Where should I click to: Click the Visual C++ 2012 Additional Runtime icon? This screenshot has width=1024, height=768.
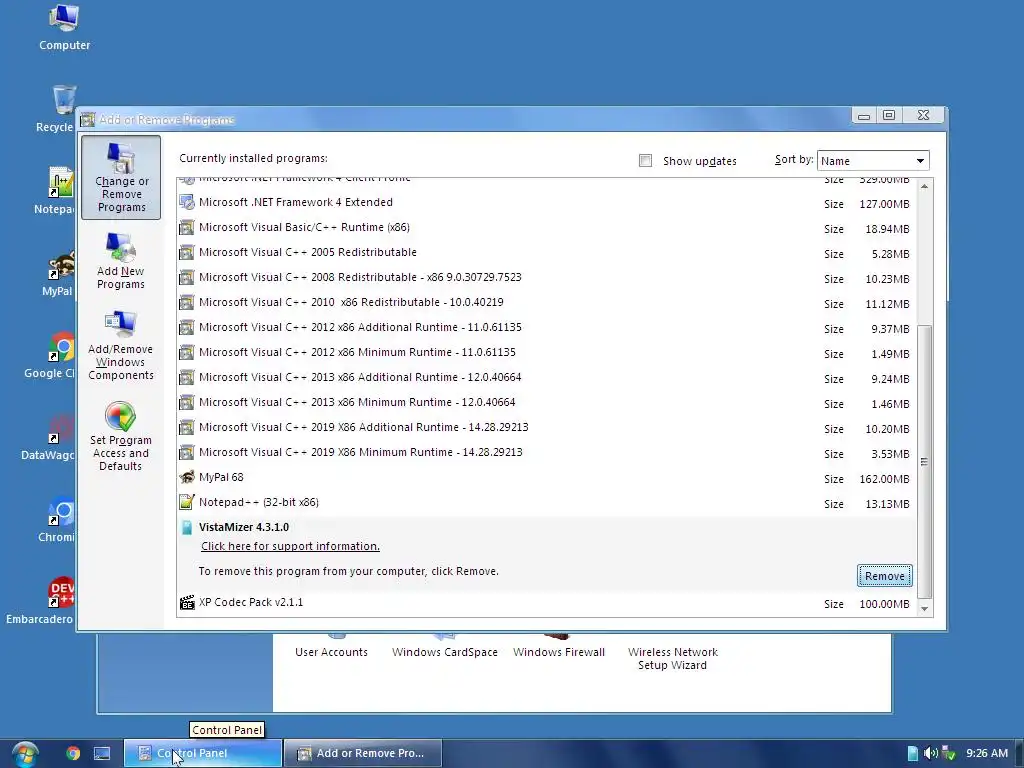click(x=187, y=327)
